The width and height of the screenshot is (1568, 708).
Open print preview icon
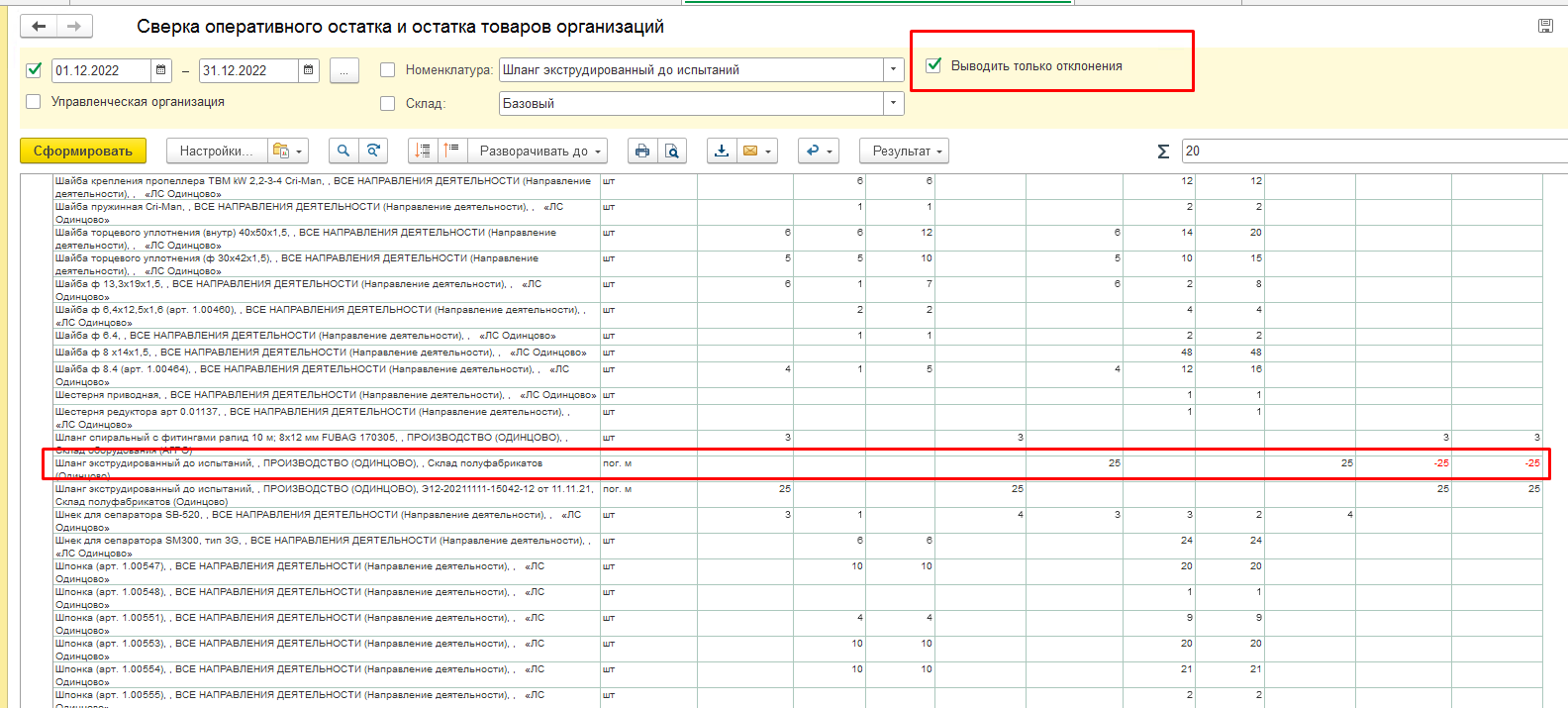point(672,151)
